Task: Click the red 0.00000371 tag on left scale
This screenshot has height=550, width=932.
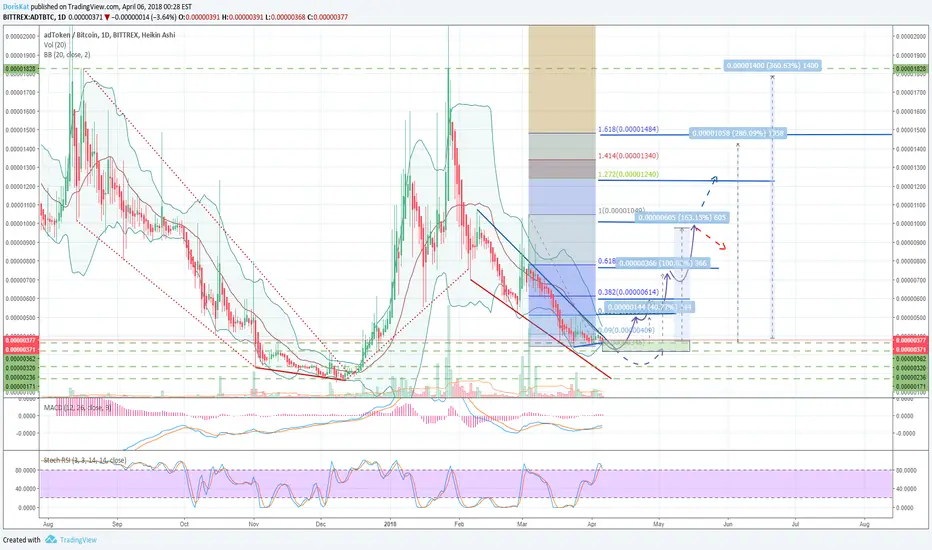Action: [20, 350]
